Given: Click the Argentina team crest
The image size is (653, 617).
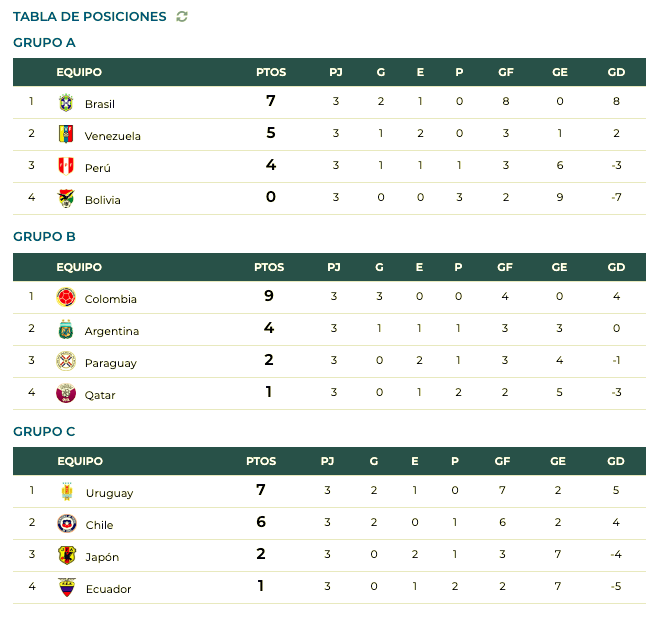Looking at the screenshot, I should pos(66,329).
